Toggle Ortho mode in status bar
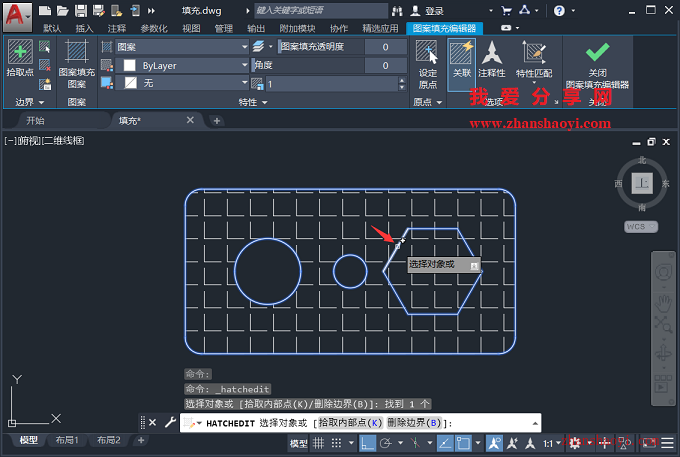The height and width of the screenshot is (457, 680). pyautogui.click(x=367, y=443)
